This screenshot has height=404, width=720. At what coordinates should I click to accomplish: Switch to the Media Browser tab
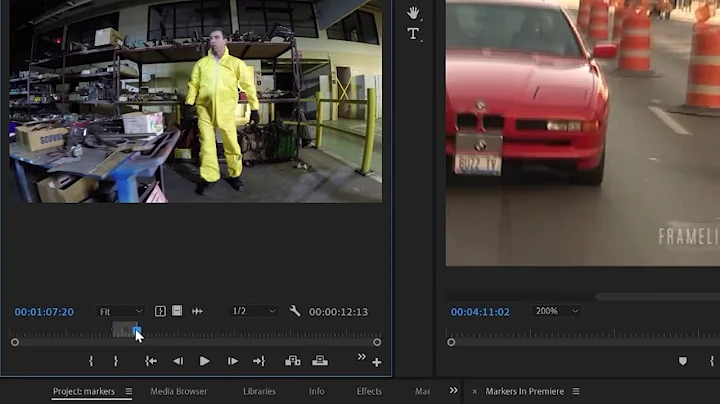point(179,392)
